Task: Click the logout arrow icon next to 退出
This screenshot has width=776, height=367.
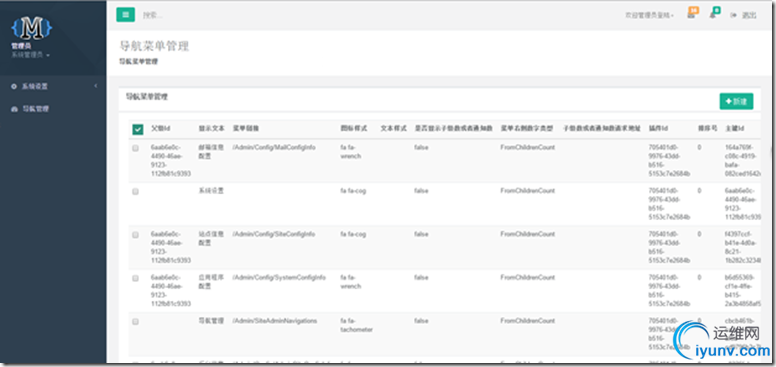Action: [x=734, y=15]
